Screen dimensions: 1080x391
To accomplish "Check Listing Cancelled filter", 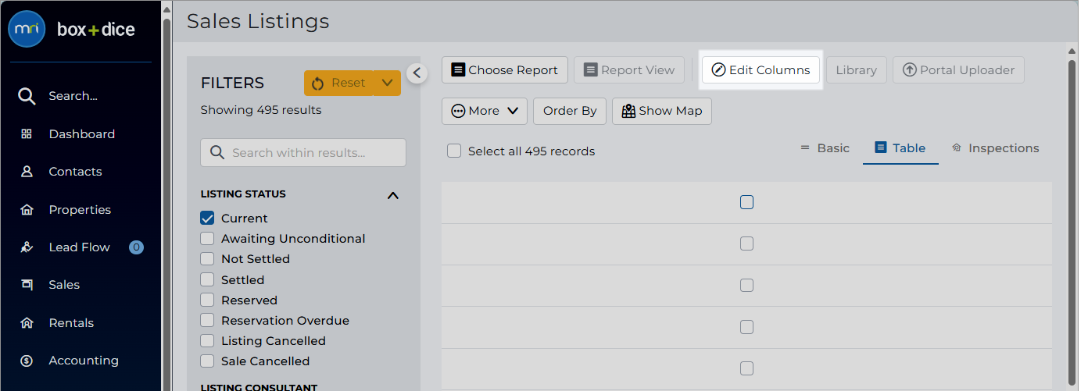I will pos(207,341).
